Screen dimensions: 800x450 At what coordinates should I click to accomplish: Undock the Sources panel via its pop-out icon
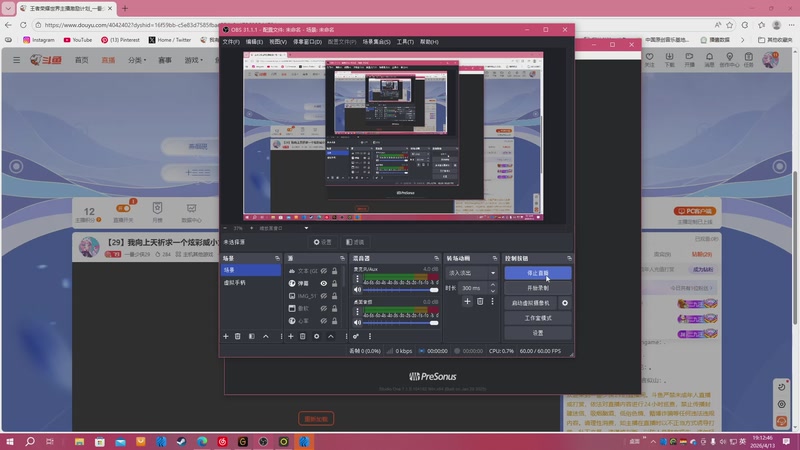(342, 259)
